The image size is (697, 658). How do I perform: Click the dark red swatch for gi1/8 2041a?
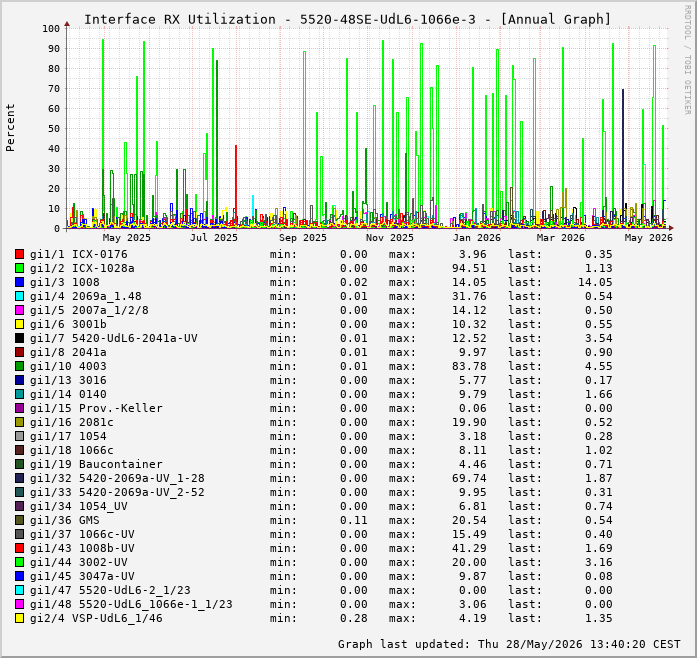point(19,352)
